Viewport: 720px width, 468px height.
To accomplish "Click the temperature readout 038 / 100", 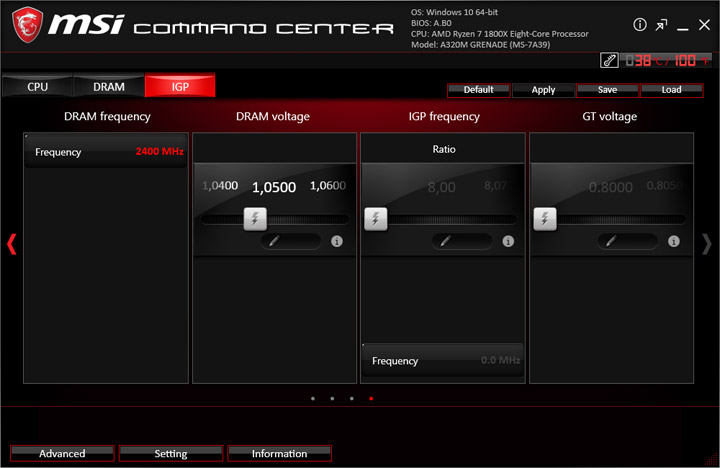I will pos(667,60).
